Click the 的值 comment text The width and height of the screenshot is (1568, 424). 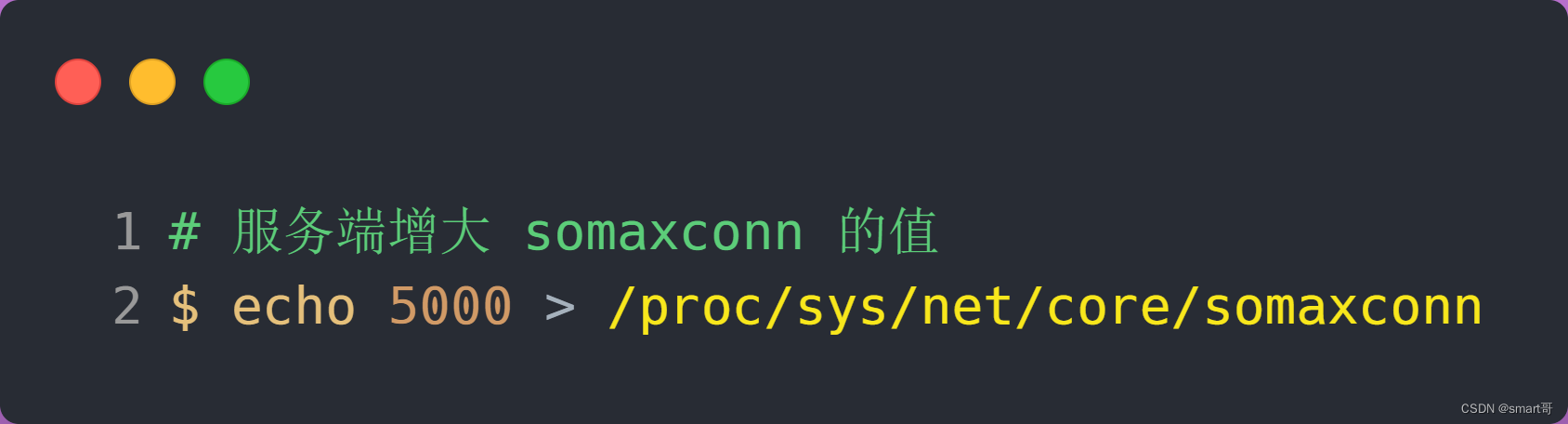point(889,232)
